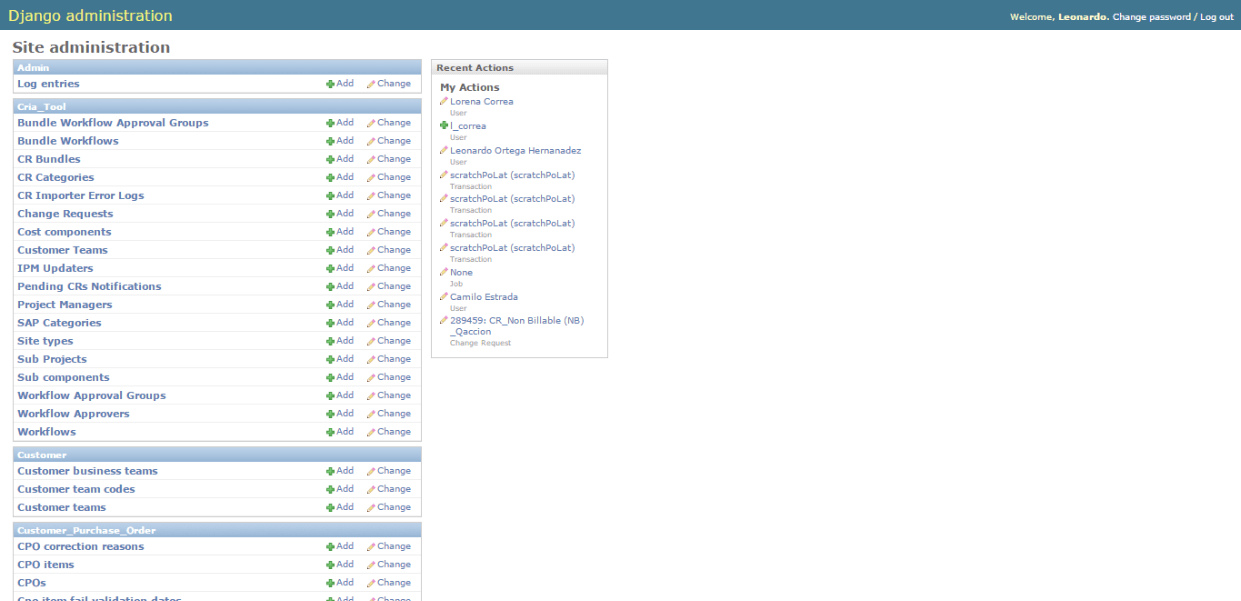This screenshot has width=1241, height=601.
Task: Click the pencil icon for CR Bundles
Action: [371, 160]
